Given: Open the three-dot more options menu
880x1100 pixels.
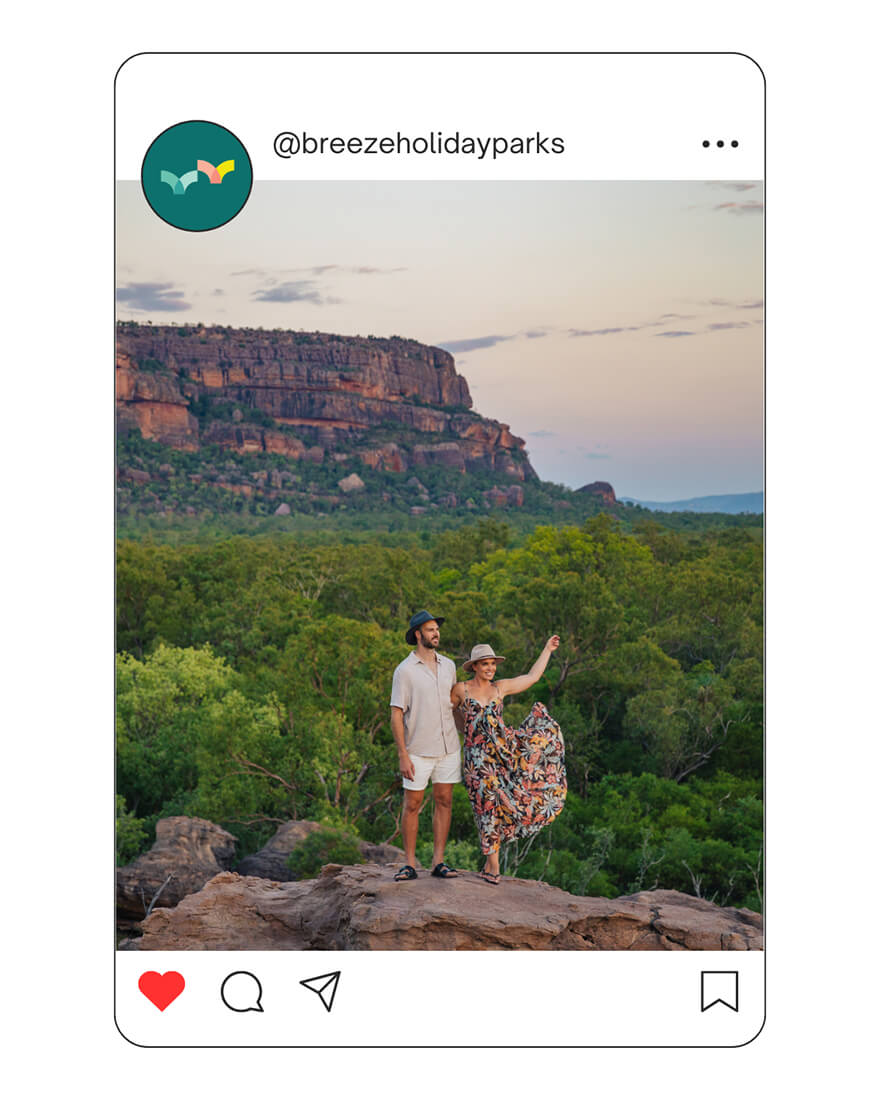Looking at the screenshot, I should click(720, 144).
